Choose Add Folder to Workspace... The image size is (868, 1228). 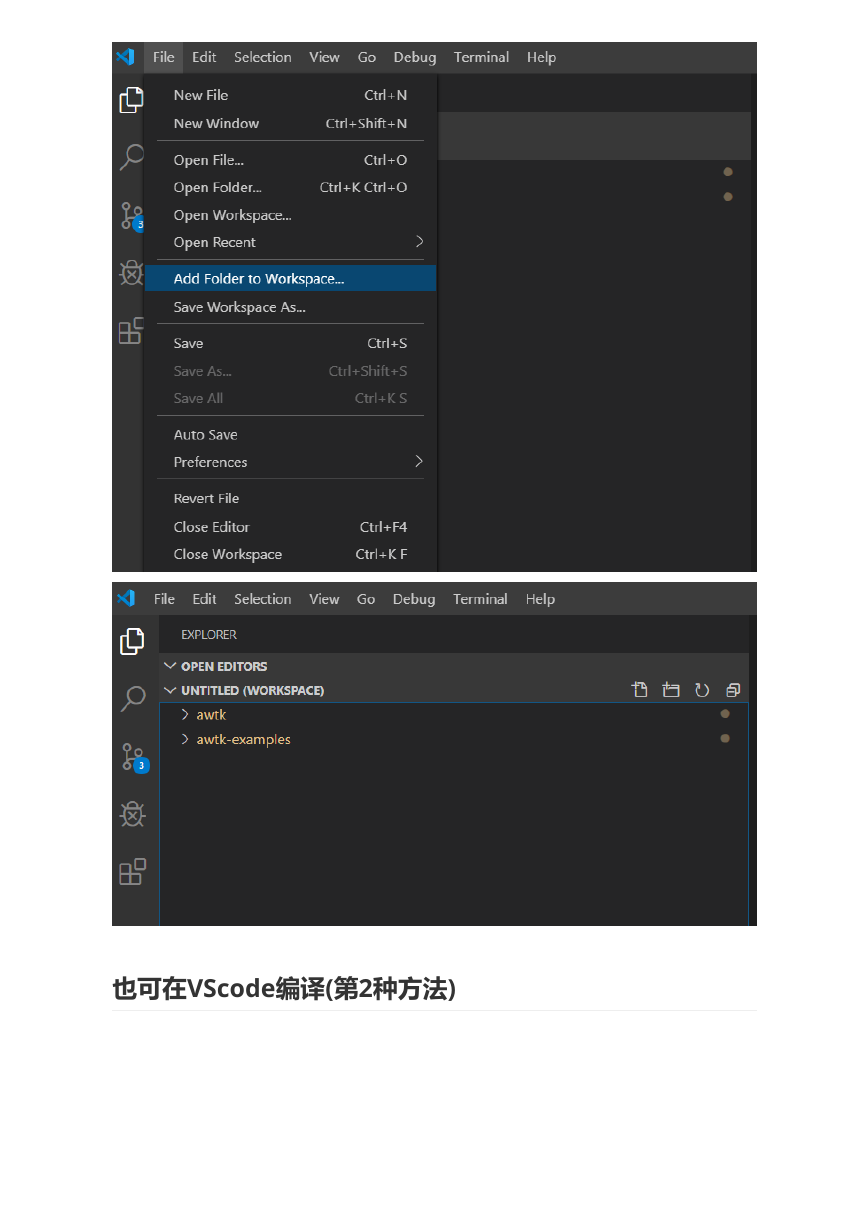[x=290, y=279]
